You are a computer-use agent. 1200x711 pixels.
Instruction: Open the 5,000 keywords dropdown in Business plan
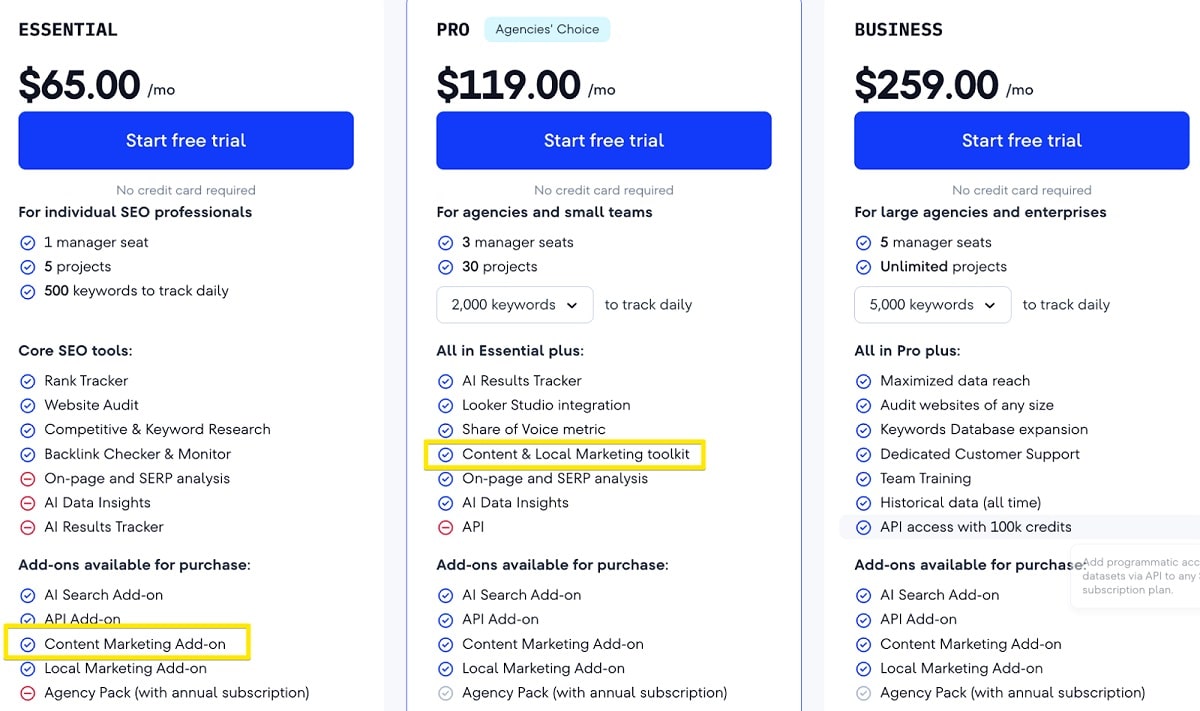932,304
